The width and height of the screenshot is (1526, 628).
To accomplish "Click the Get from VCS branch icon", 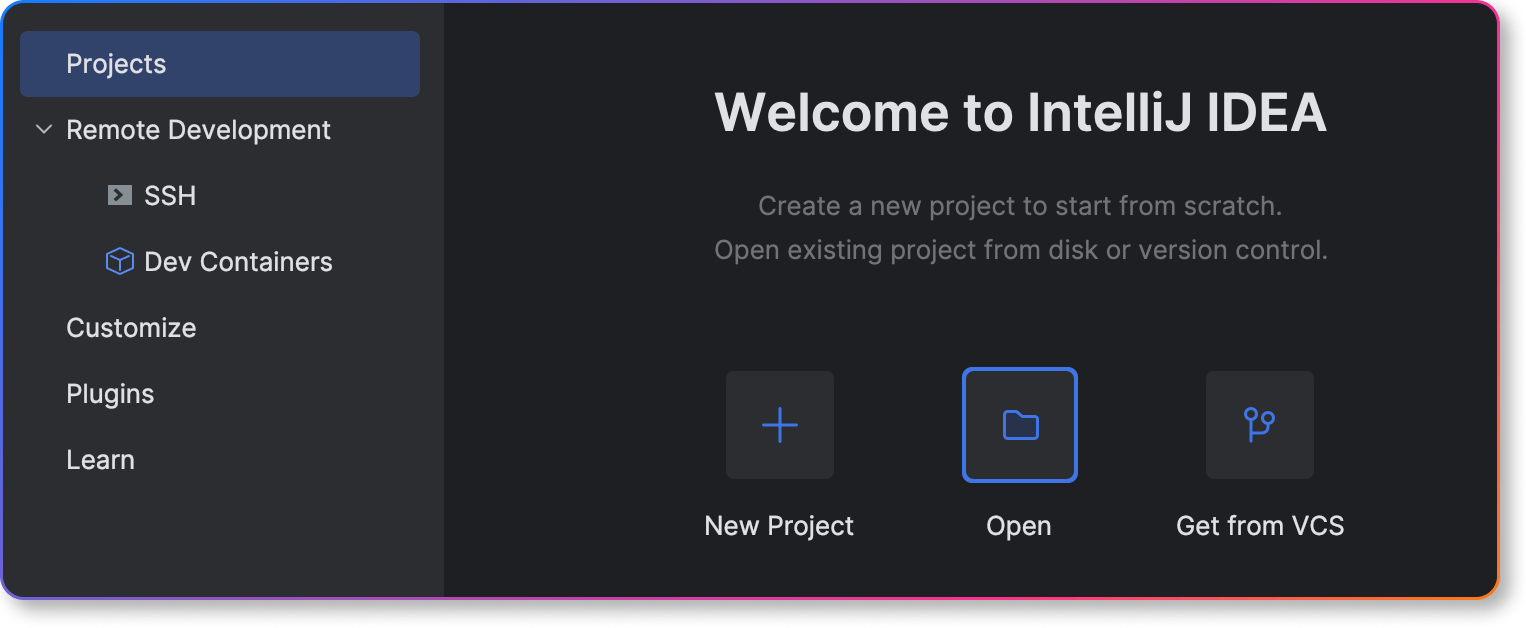I will point(1259,425).
